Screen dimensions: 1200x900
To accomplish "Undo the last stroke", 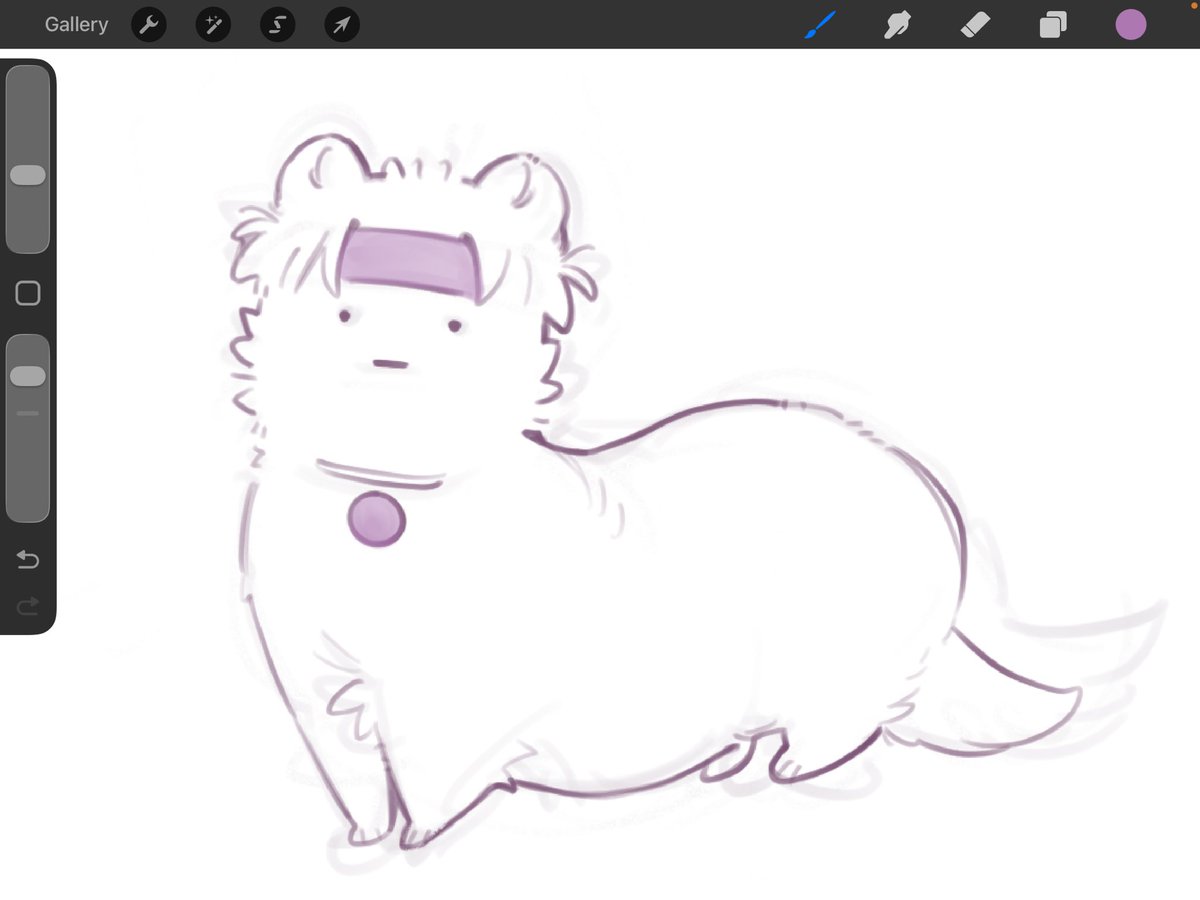I will point(28,560).
